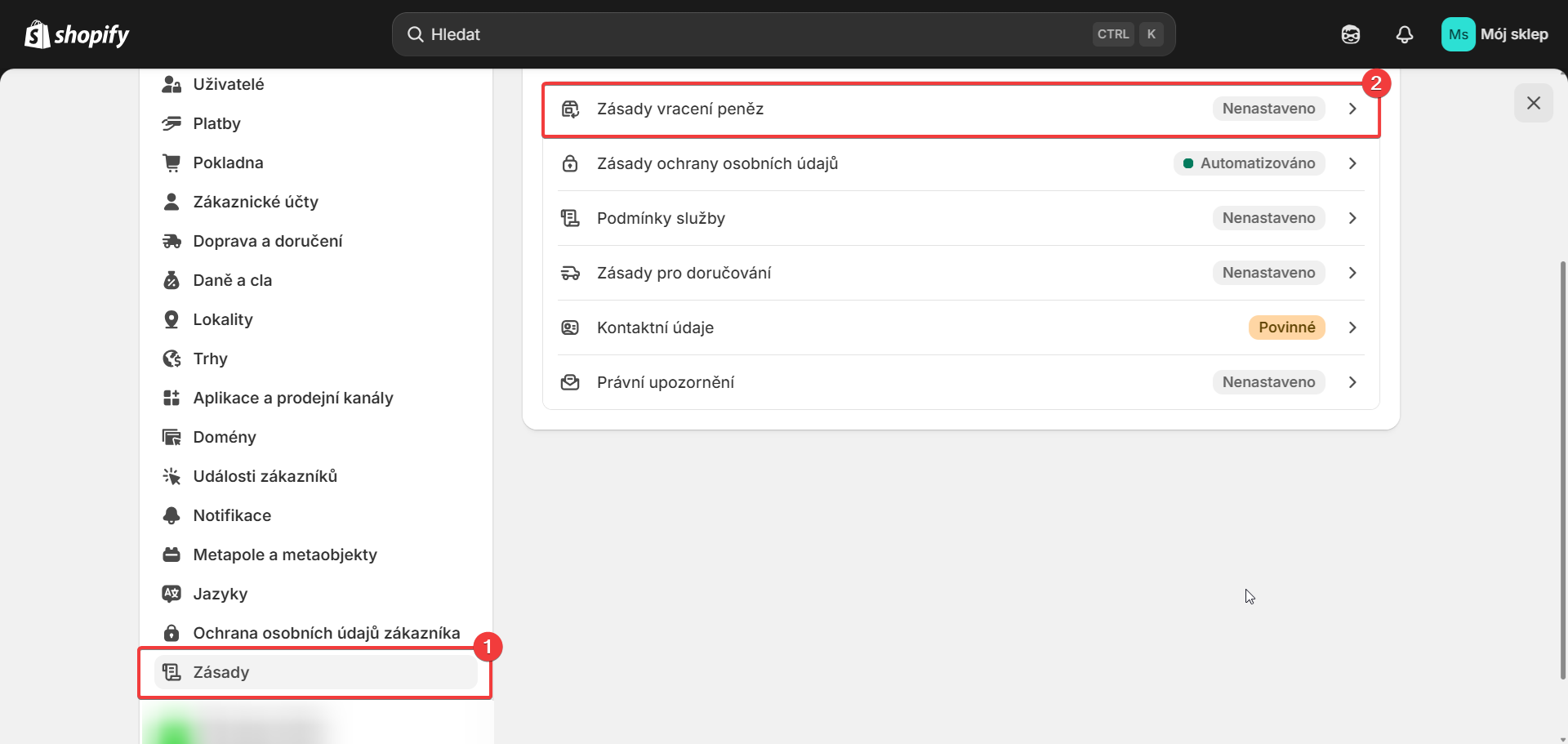Screen dimensions: 1568x744
Task: Click the Notifikace bell icon in sidebar
Action: click(171, 515)
